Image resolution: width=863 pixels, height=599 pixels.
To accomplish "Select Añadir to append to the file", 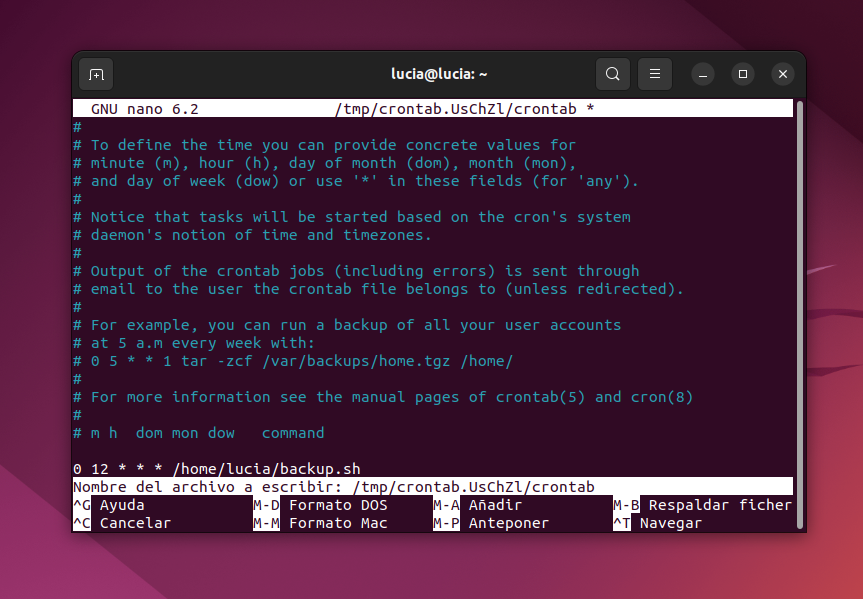I will pyautogui.click(x=494, y=505).
